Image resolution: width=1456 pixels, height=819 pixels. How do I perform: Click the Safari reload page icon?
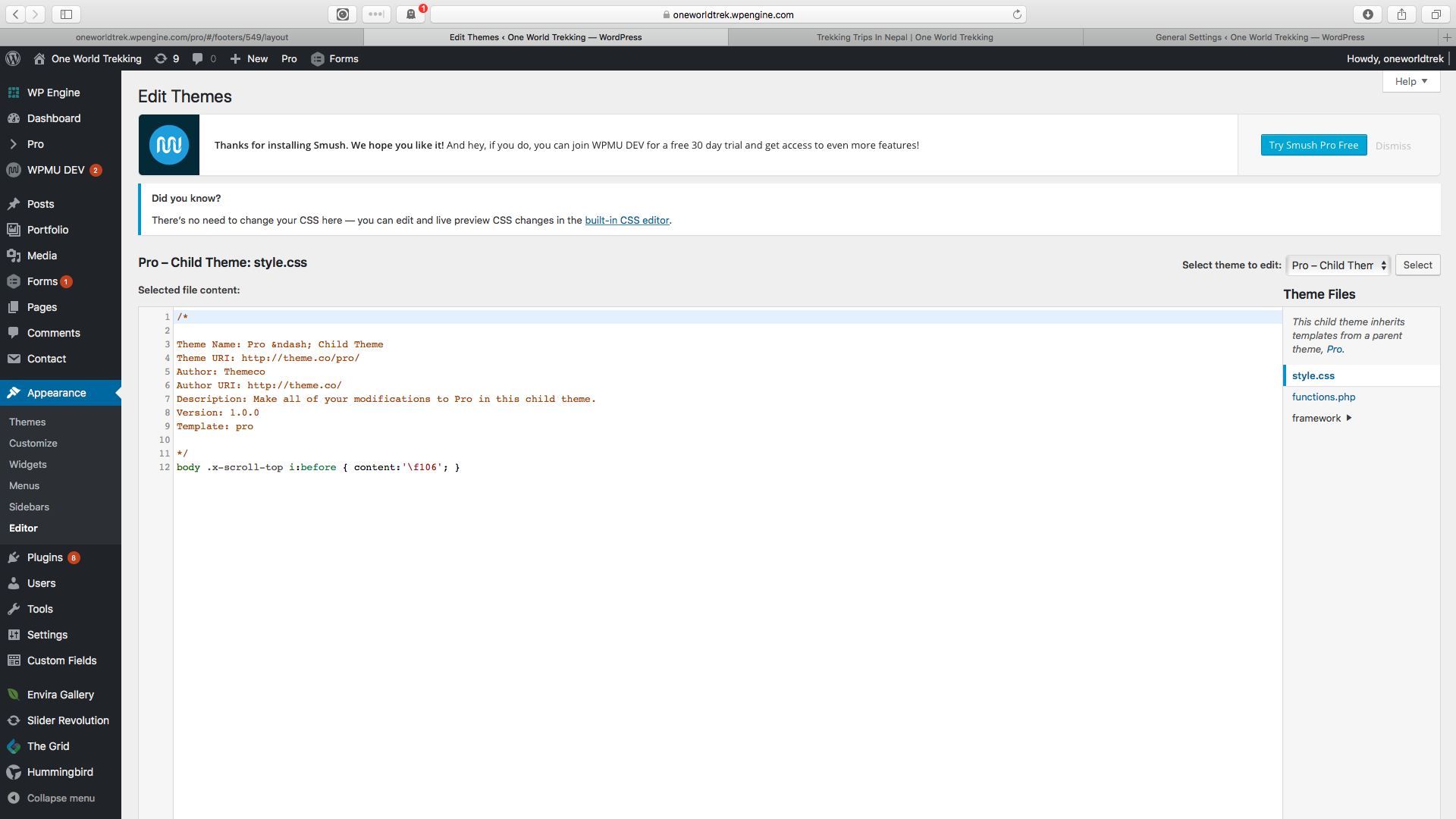pos(1017,14)
